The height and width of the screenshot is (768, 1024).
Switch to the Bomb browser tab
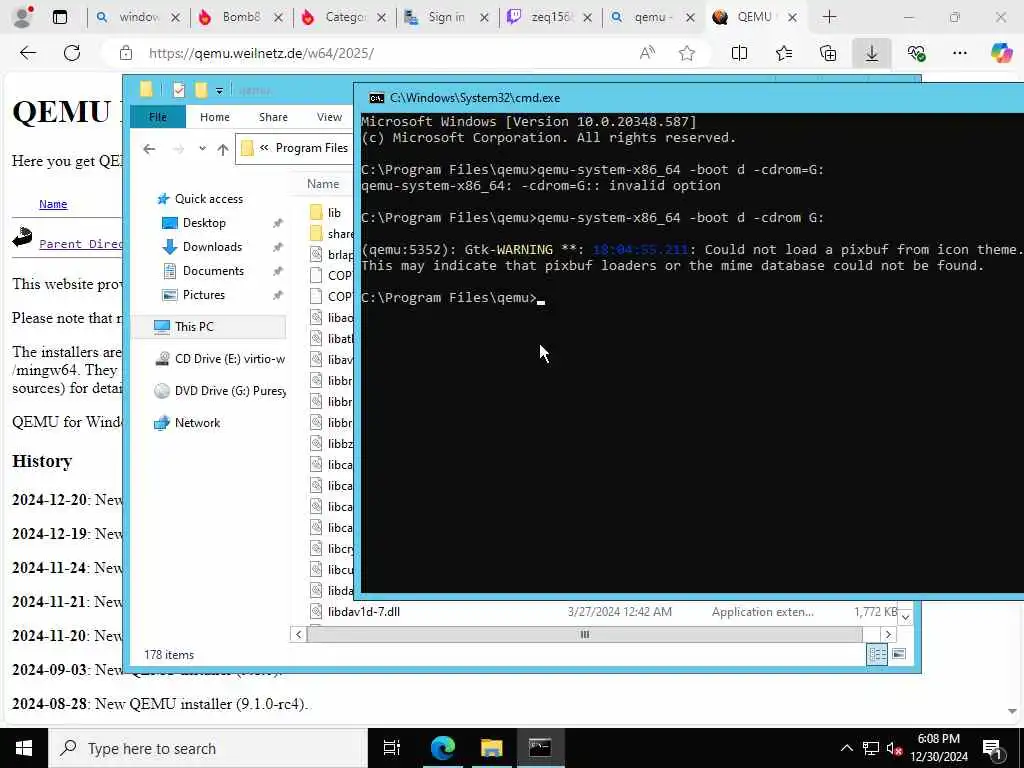(x=240, y=18)
